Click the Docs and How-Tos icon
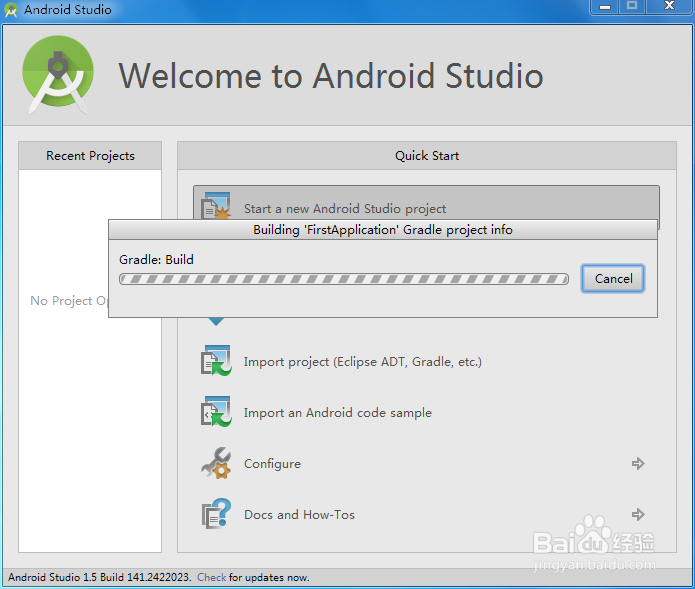This screenshot has height=589, width=695. pos(216,514)
